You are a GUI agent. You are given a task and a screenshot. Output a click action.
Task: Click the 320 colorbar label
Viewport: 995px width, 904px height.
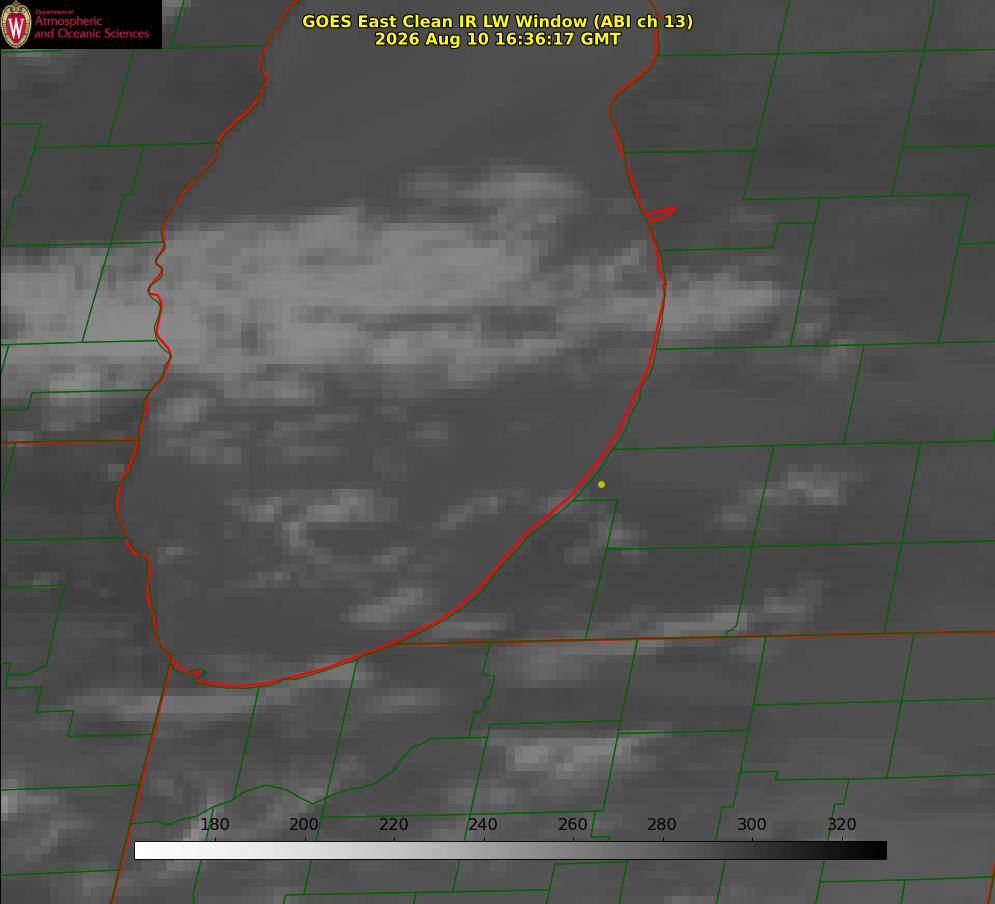[842, 824]
